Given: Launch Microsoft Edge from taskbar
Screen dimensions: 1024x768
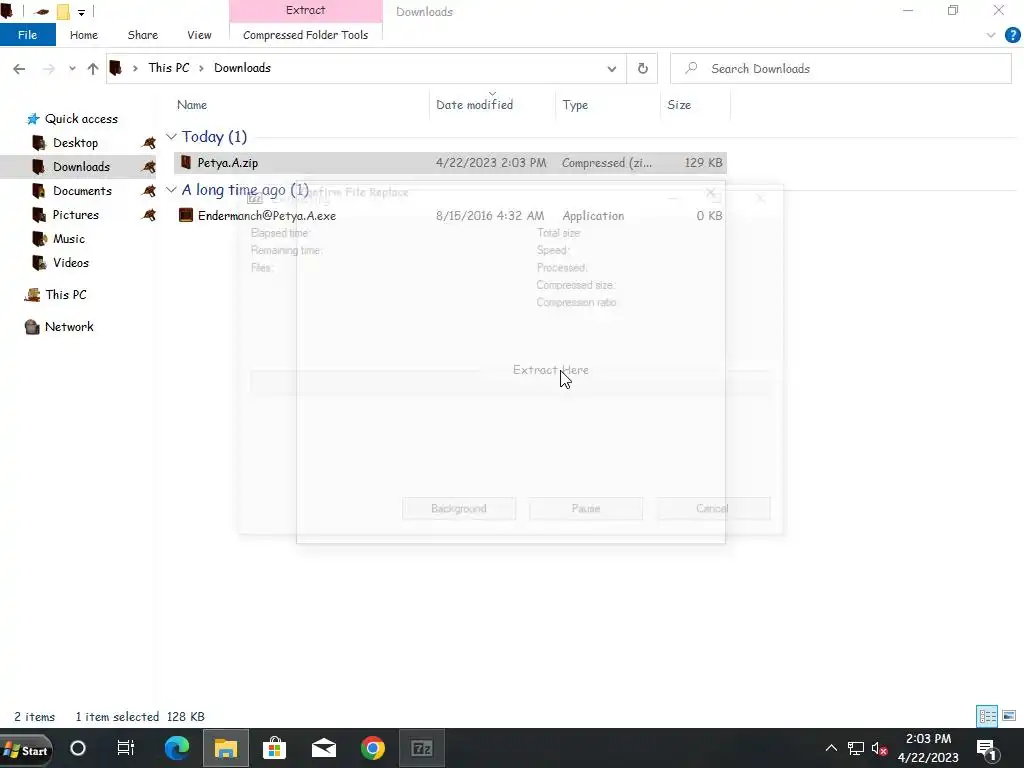Looking at the screenshot, I should point(176,748).
